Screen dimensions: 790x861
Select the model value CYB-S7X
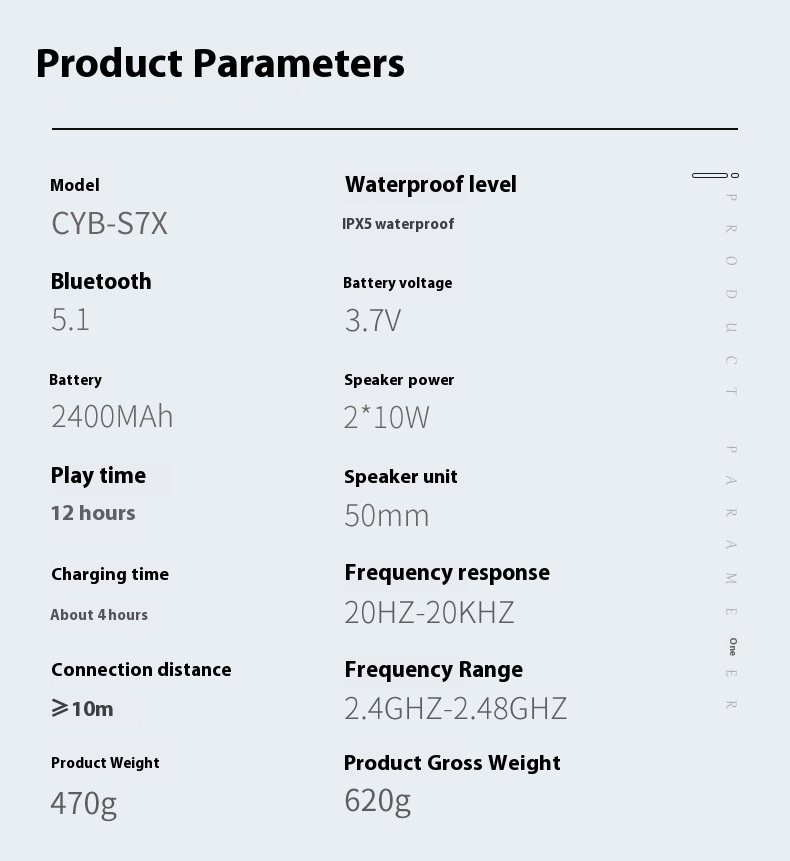[x=109, y=223]
